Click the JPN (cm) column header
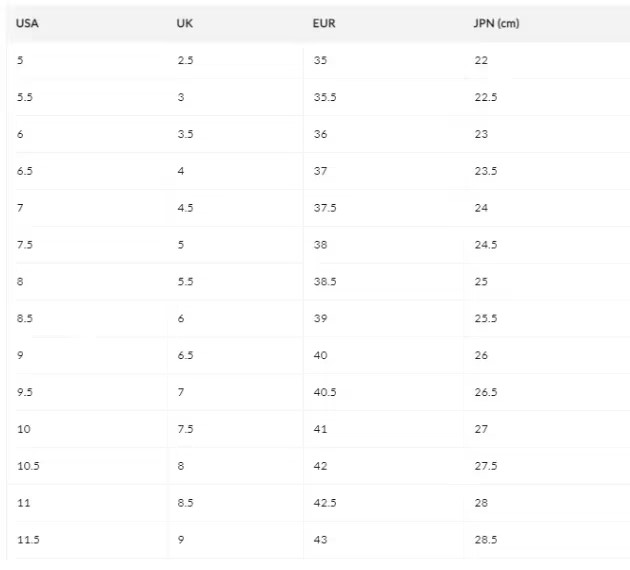Image resolution: width=630 pixels, height=570 pixels. pyautogui.click(x=496, y=23)
